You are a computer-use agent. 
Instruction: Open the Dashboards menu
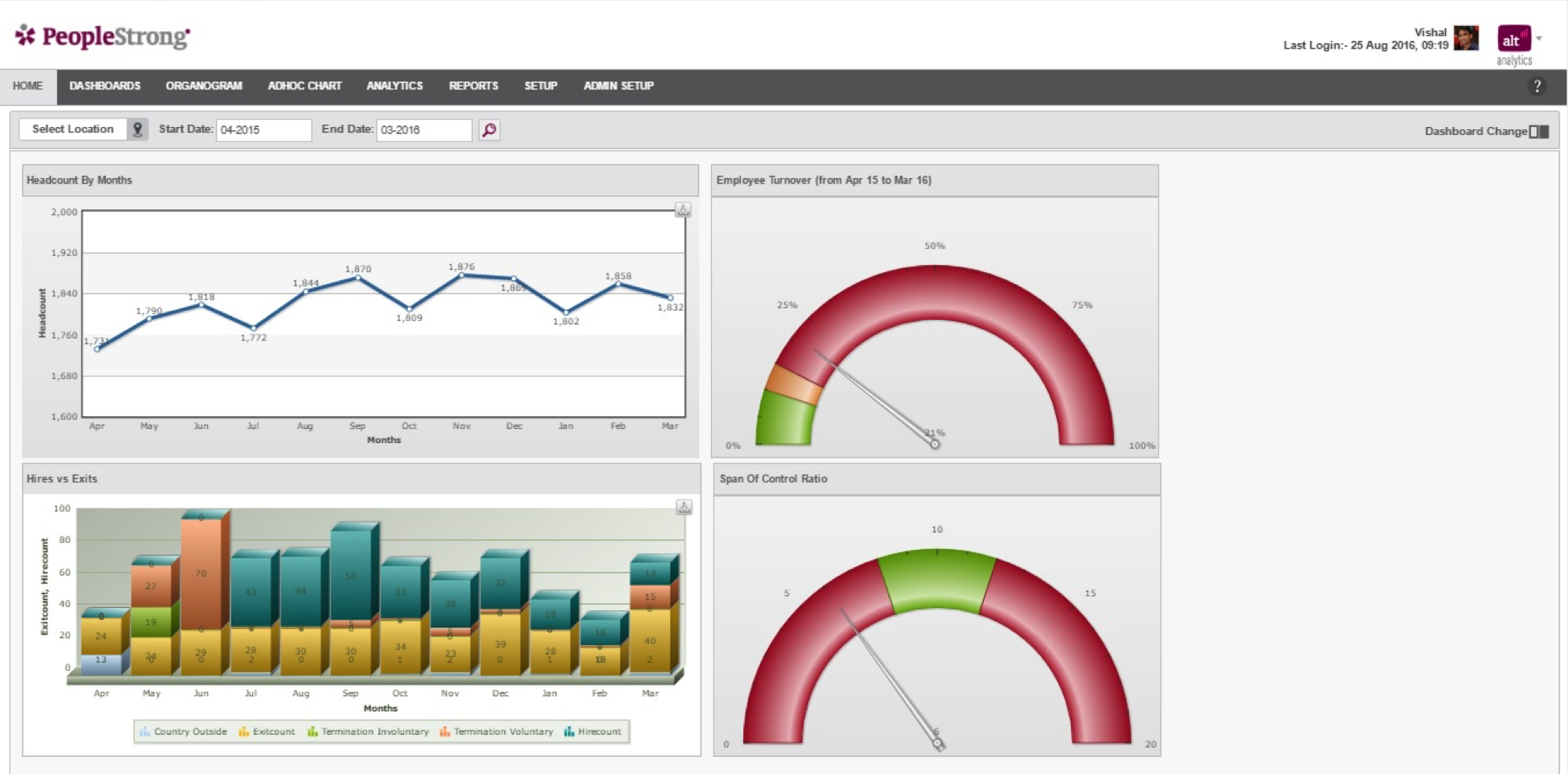pos(105,86)
